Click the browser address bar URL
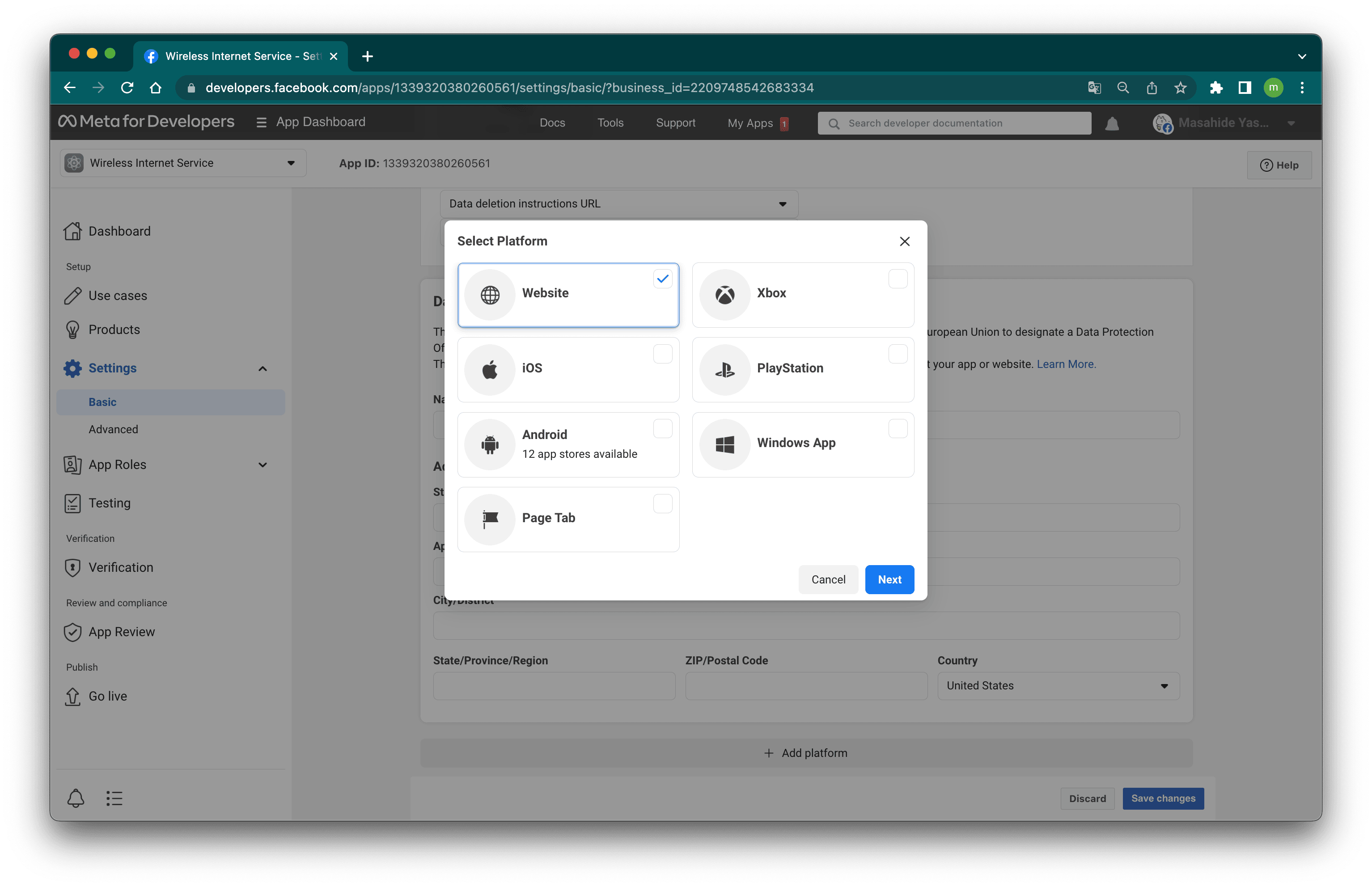The width and height of the screenshot is (1372, 887). (x=509, y=88)
